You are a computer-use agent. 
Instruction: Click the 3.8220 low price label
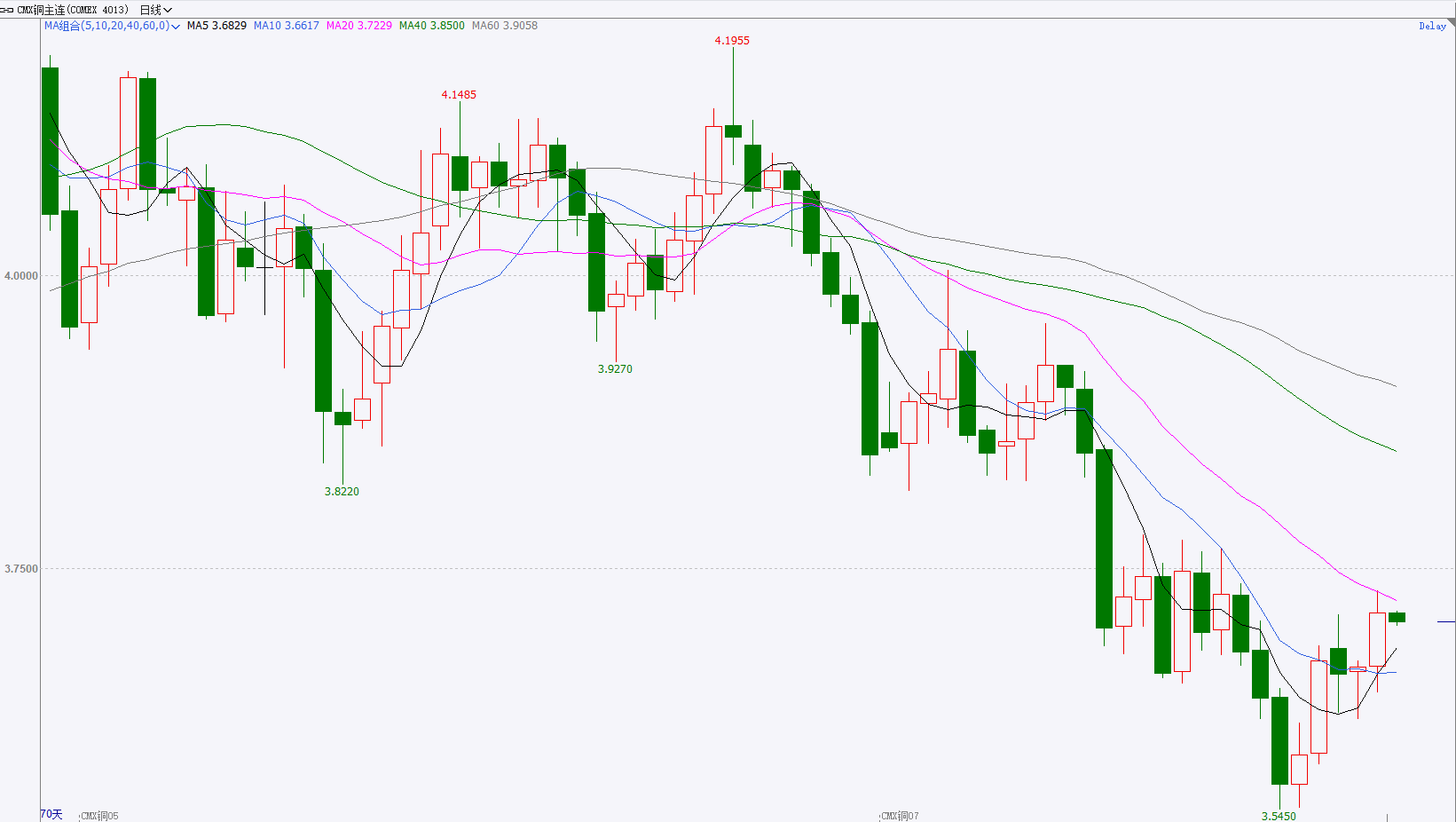tap(342, 492)
